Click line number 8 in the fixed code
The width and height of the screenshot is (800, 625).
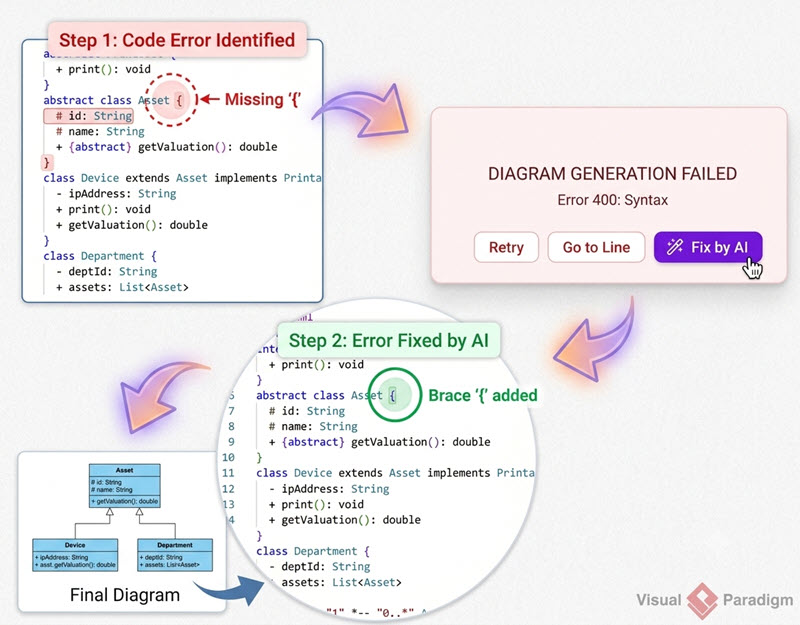click(231, 427)
